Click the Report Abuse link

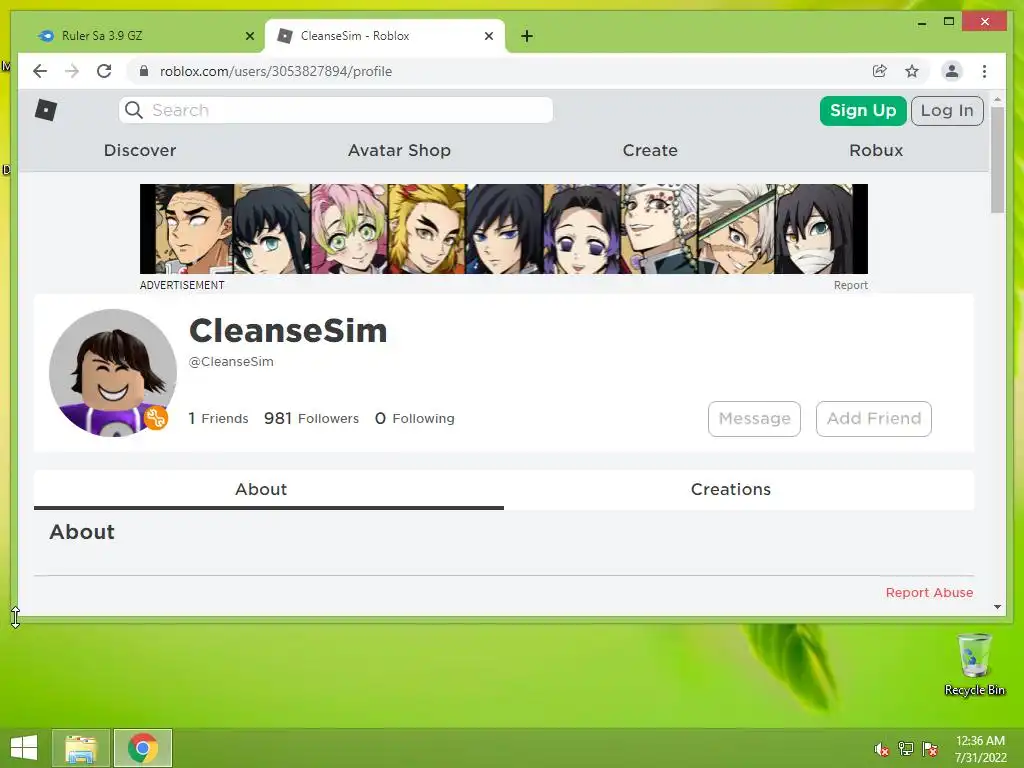pos(929,592)
